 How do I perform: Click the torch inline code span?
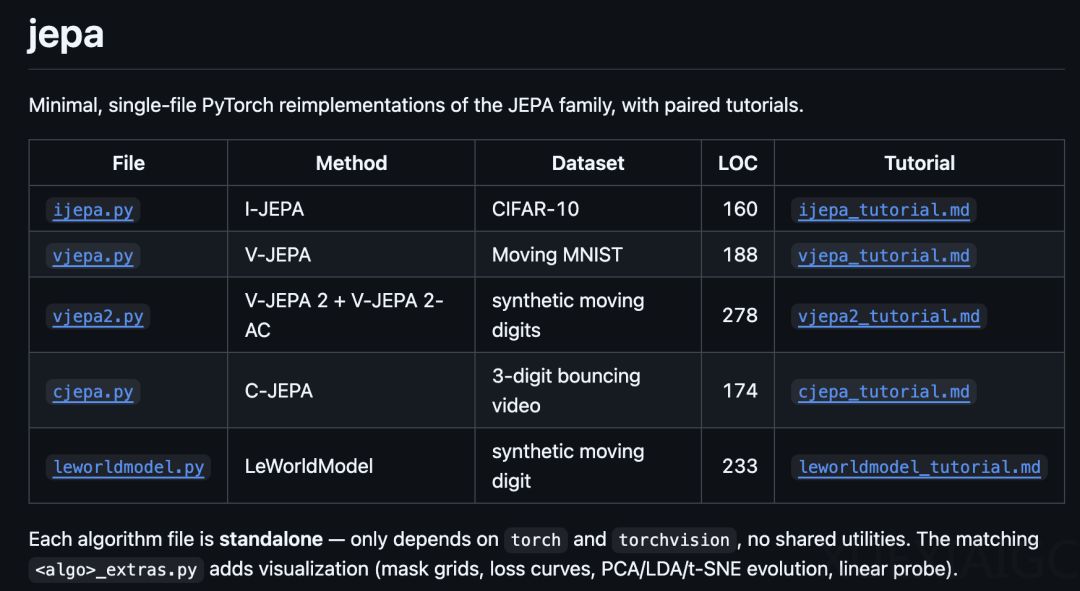tap(536, 540)
